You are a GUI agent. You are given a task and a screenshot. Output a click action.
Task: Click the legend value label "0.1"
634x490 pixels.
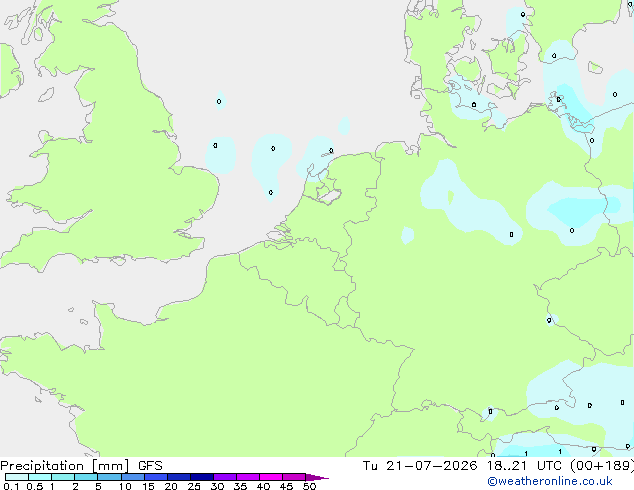(x=11, y=486)
